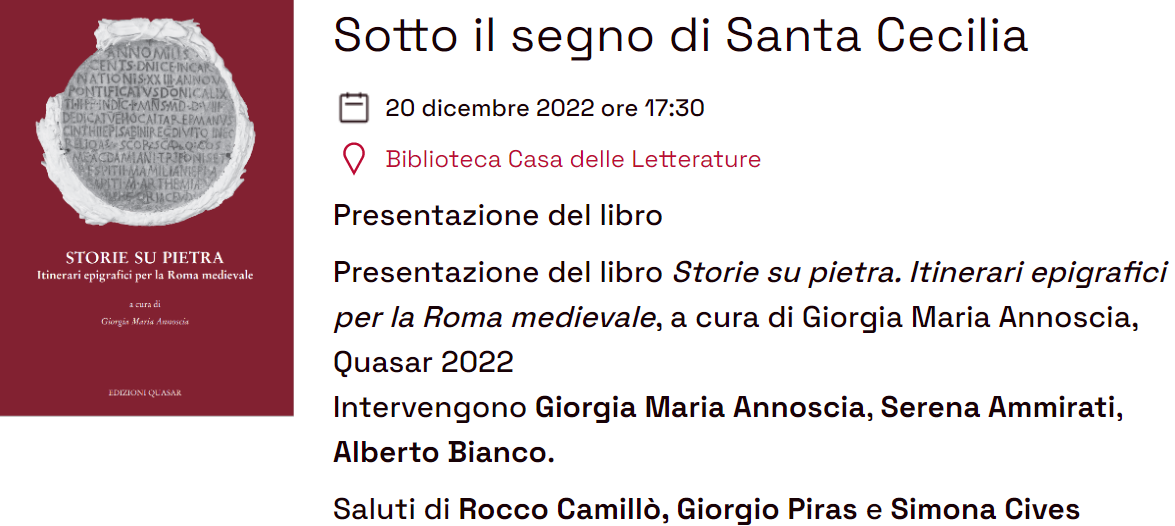This screenshot has height=526, width=1175.
Task: Click the bold name Rocco Camillò
Action: coord(561,510)
